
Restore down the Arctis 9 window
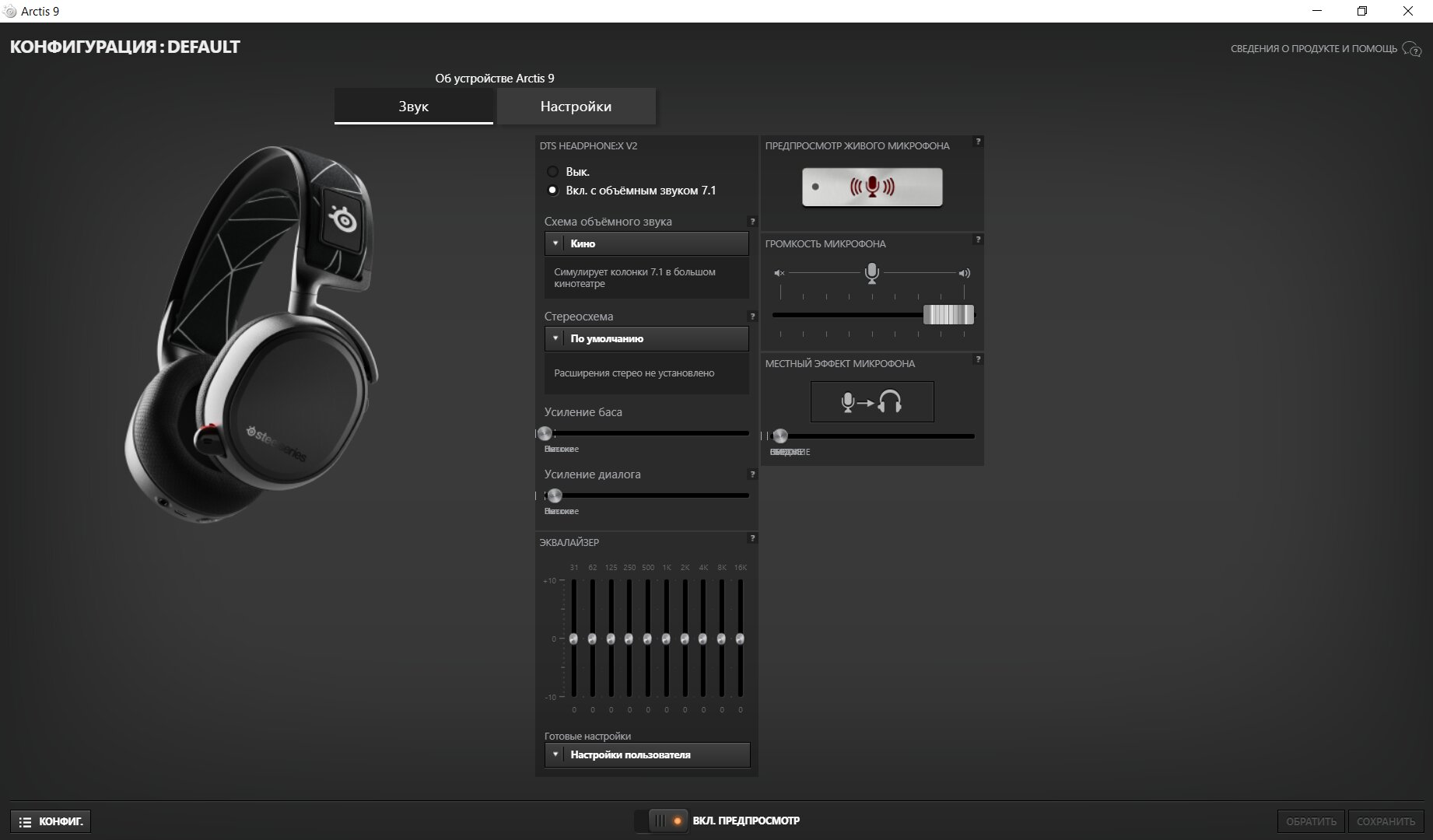(1362, 11)
